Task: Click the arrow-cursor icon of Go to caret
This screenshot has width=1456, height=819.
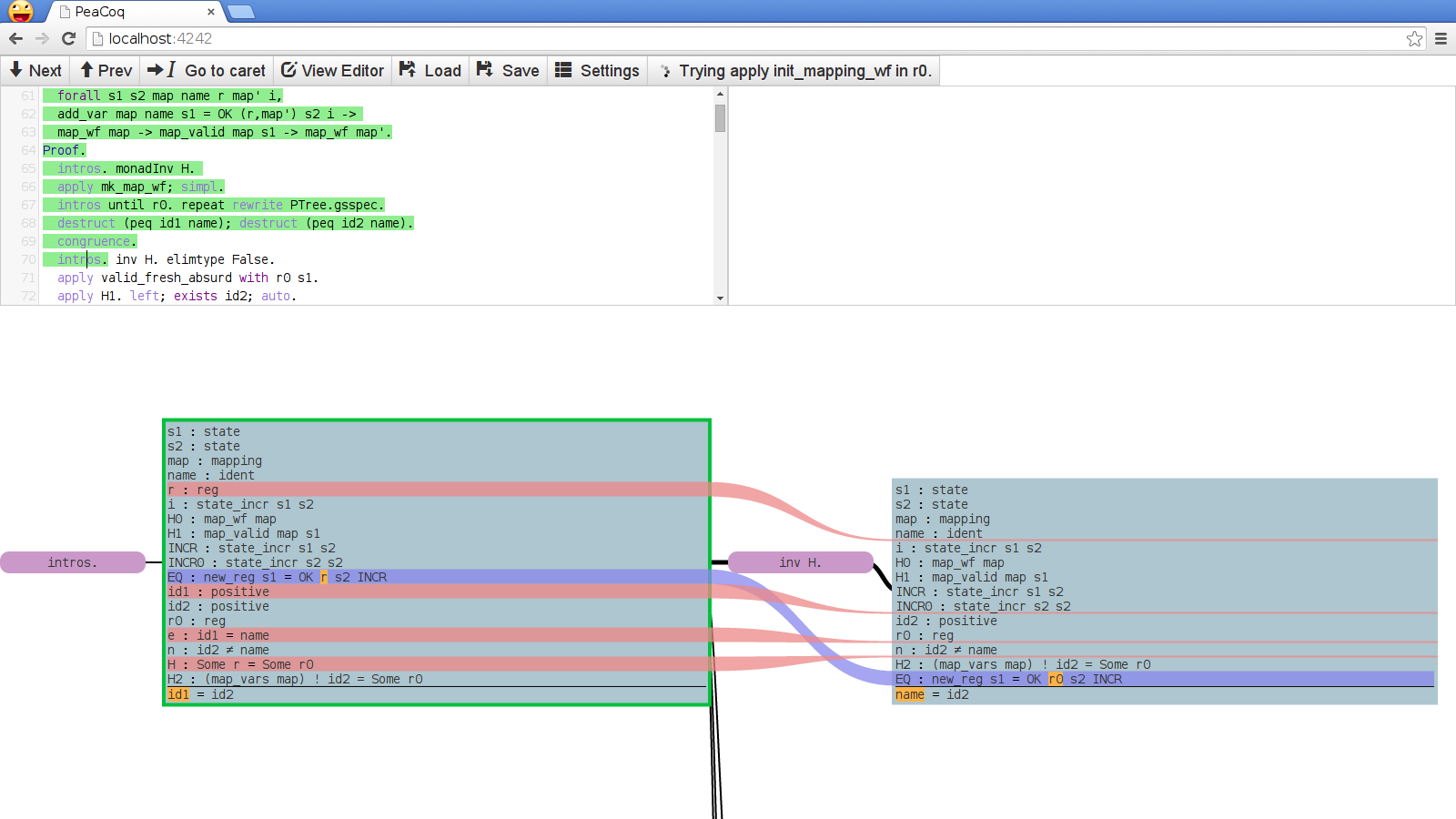Action: pyautogui.click(x=161, y=70)
